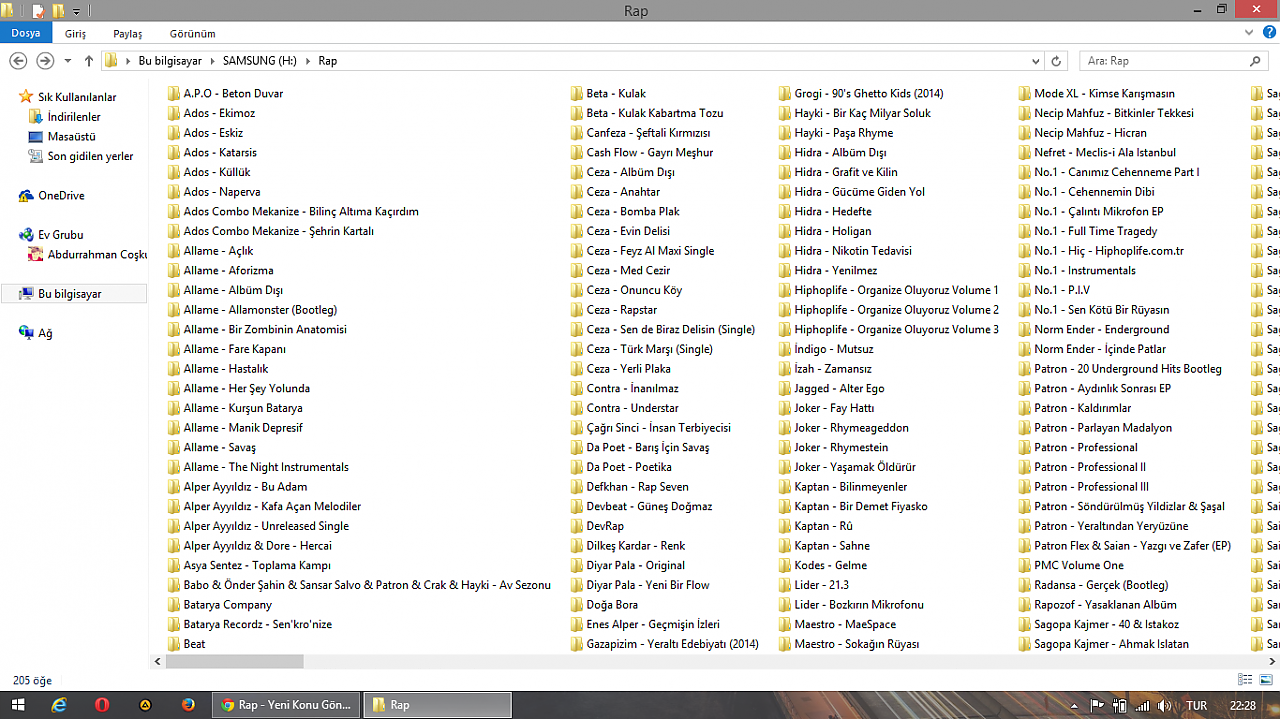Launch Opera from the taskbar
Screen dimensions: 1280x719
102,705
